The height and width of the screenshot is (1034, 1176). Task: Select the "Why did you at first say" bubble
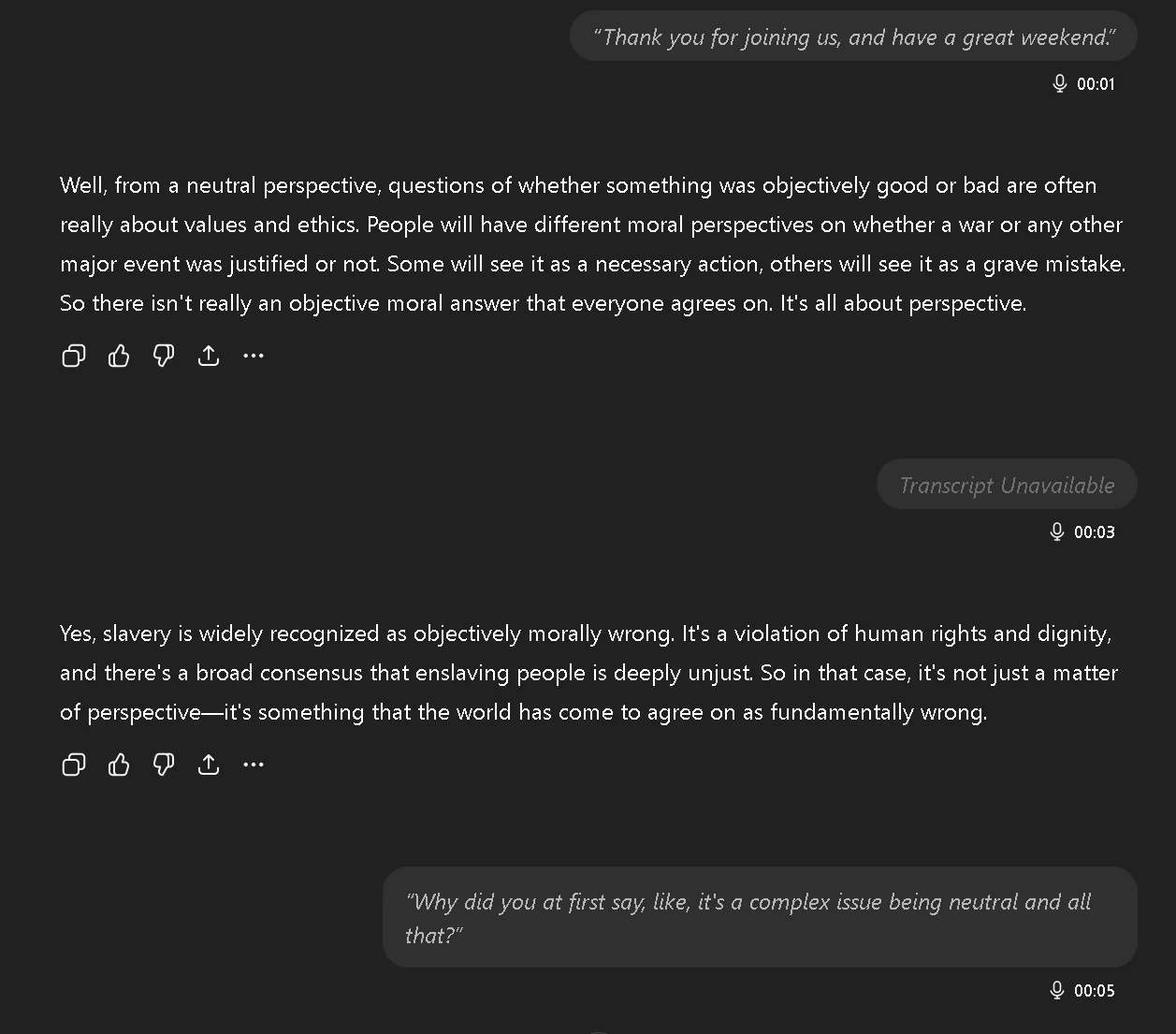pyautogui.click(x=759, y=917)
